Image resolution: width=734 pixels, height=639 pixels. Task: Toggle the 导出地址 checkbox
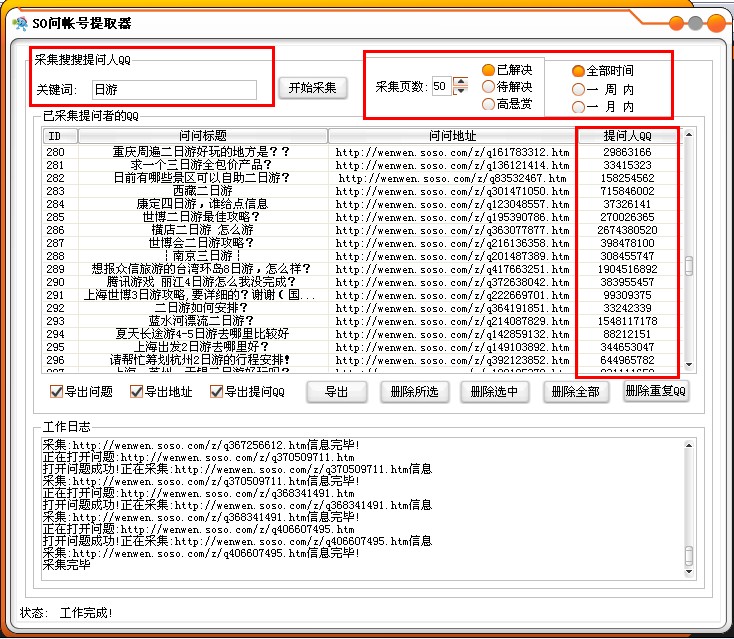[136, 391]
